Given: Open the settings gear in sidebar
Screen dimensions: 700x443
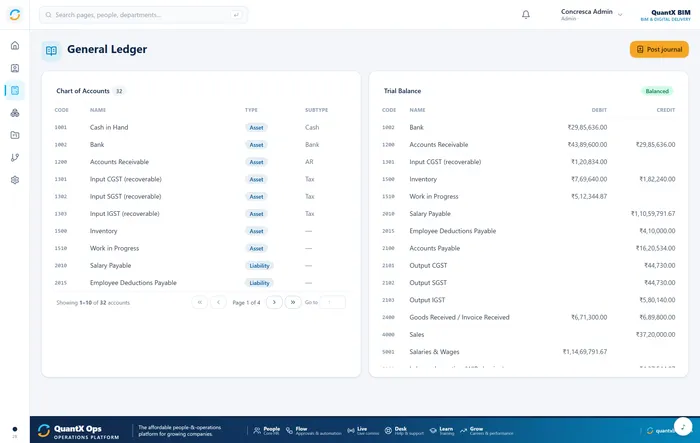Looking at the screenshot, I should tap(15, 180).
